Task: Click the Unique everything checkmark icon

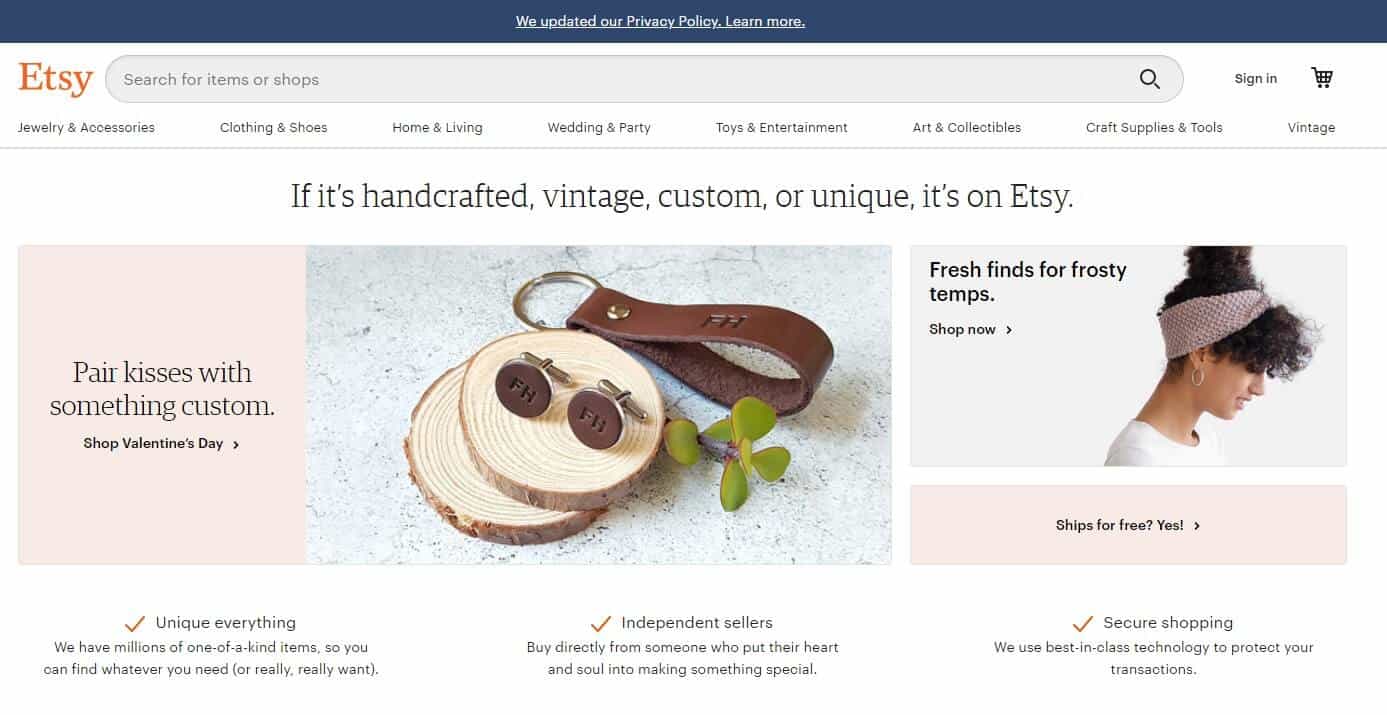Action: pyautogui.click(x=135, y=623)
